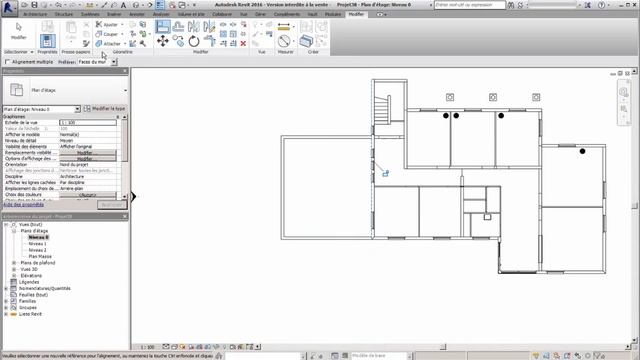640x360 pixels.
Task: Select the Modifier arrow tool
Action: point(18,31)
